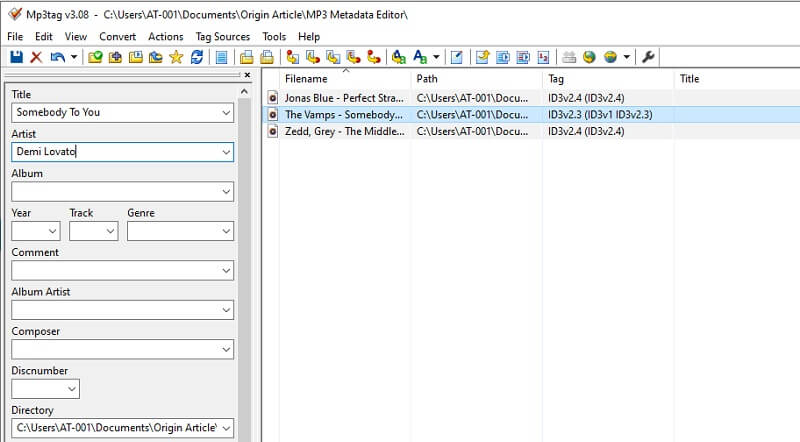
Task: Click the blue Undo arrow icon
Action: pyautogui.click(x=57, y=57)
